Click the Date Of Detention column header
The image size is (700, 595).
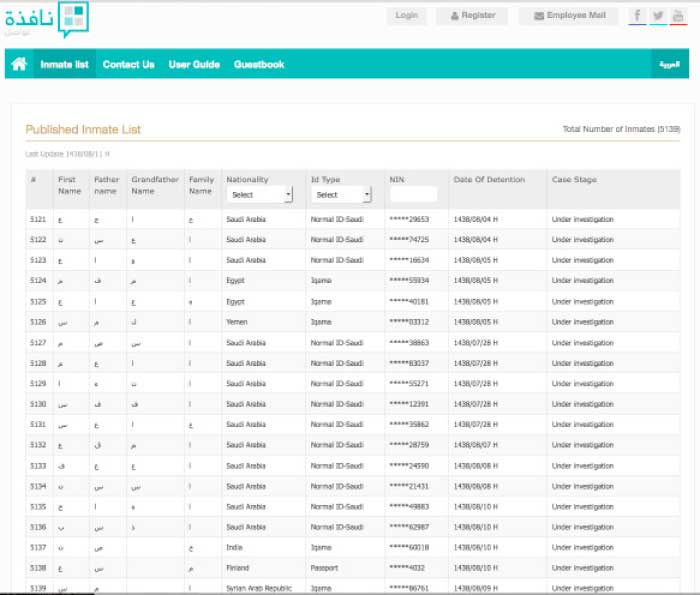click(489, 179)
